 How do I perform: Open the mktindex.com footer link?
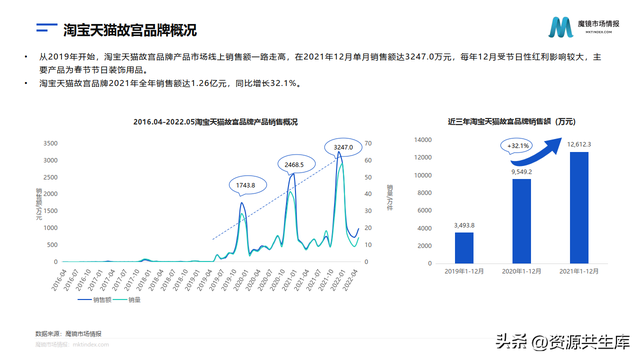pos(91,344)
